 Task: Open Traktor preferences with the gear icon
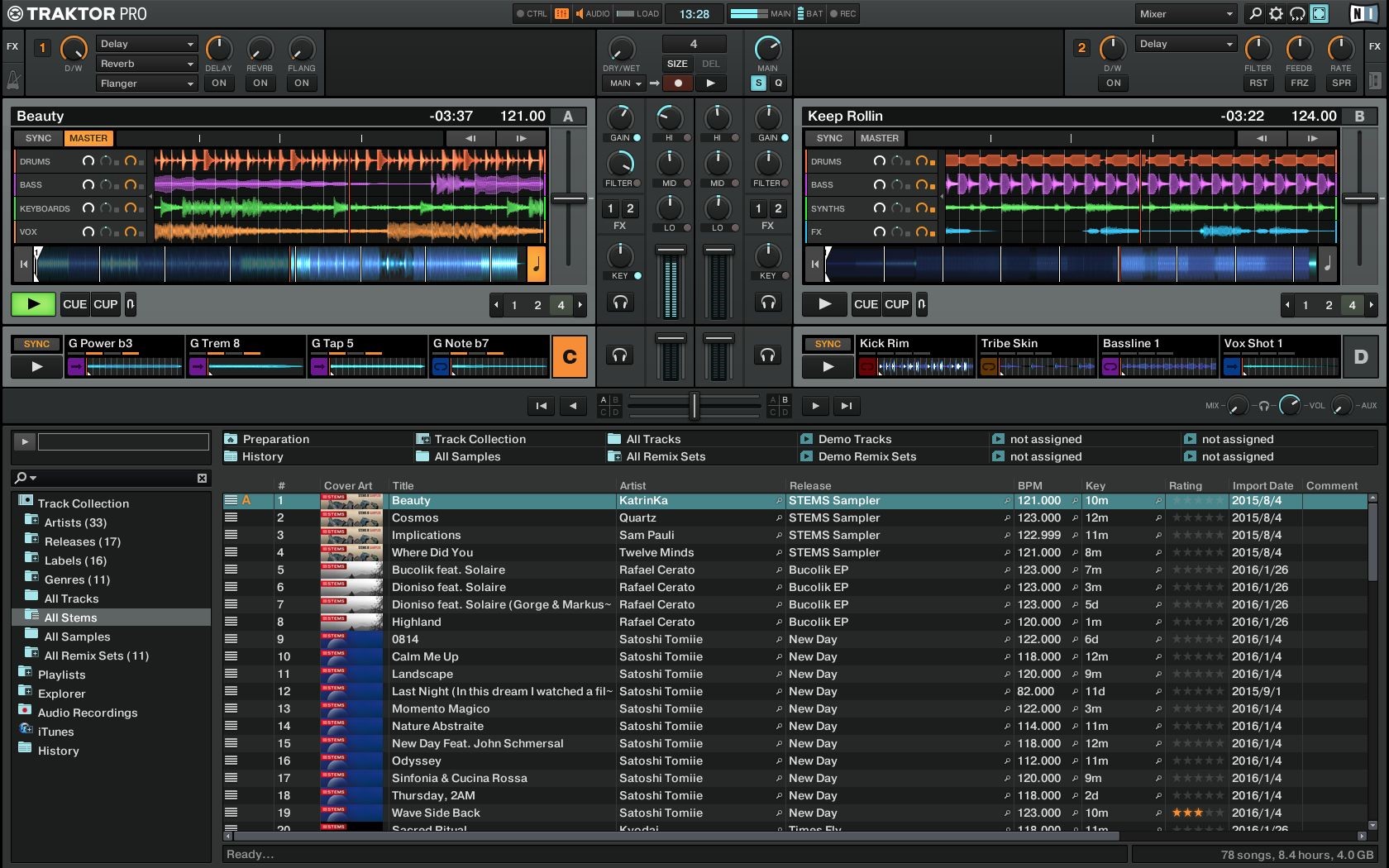click(x=1276, y=13)
